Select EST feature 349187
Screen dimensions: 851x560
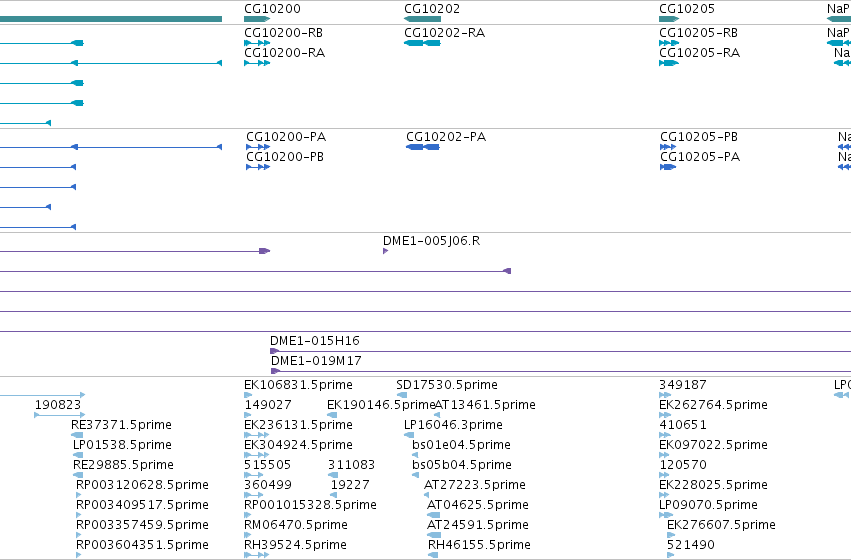(683, 385)
